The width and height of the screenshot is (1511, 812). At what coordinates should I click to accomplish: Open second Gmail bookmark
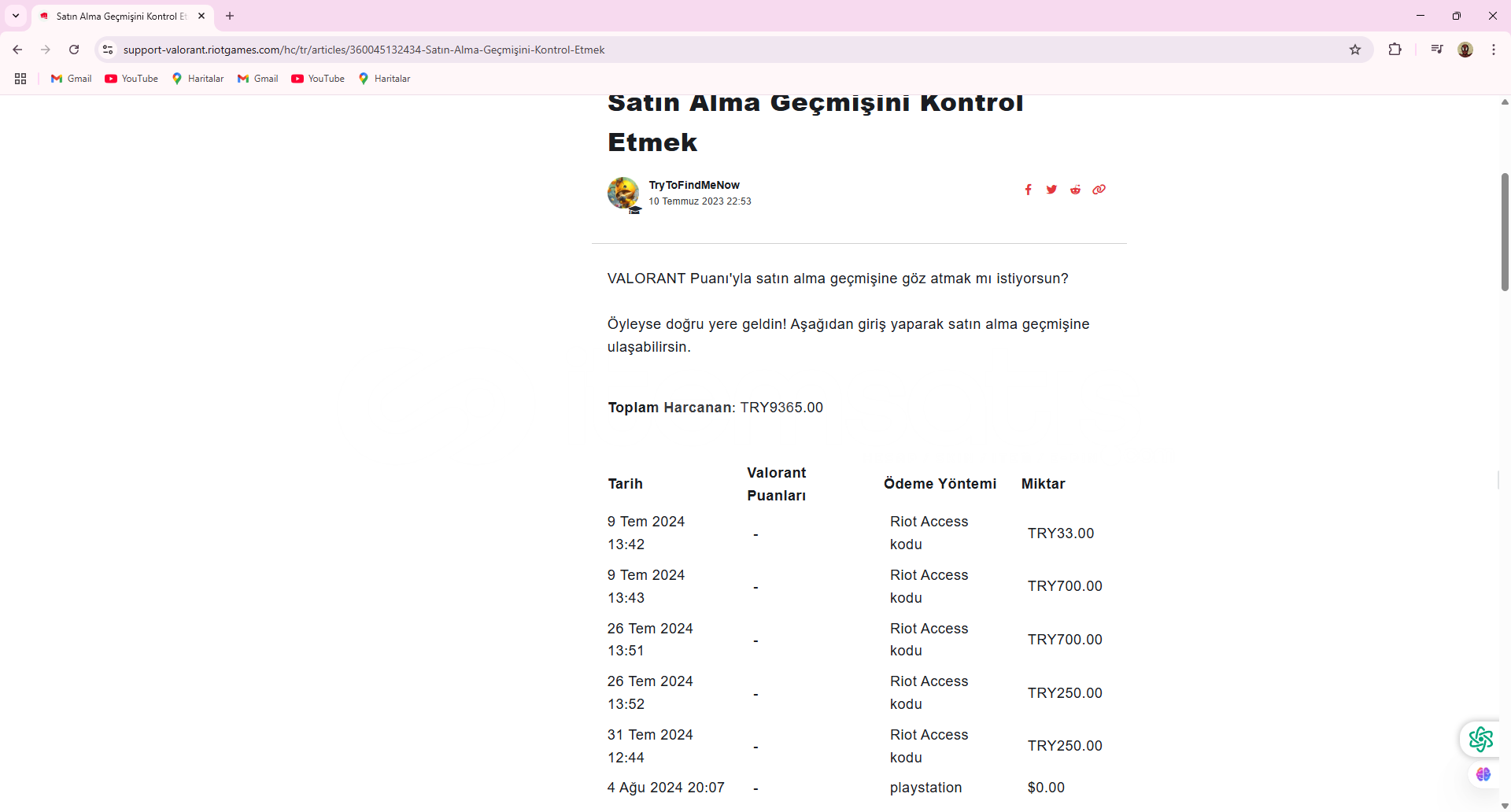pos(258,79)
